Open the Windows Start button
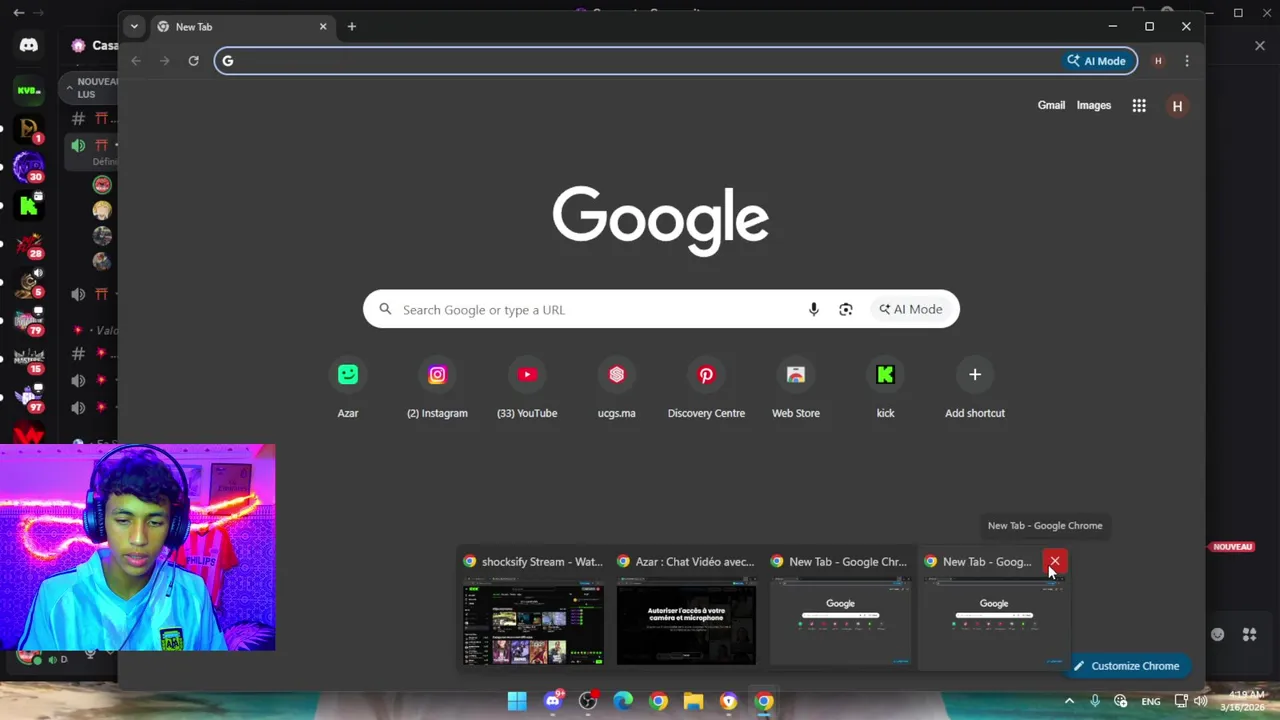The image size is (1280, 720). pyautogui.click(x=517, y=701)
